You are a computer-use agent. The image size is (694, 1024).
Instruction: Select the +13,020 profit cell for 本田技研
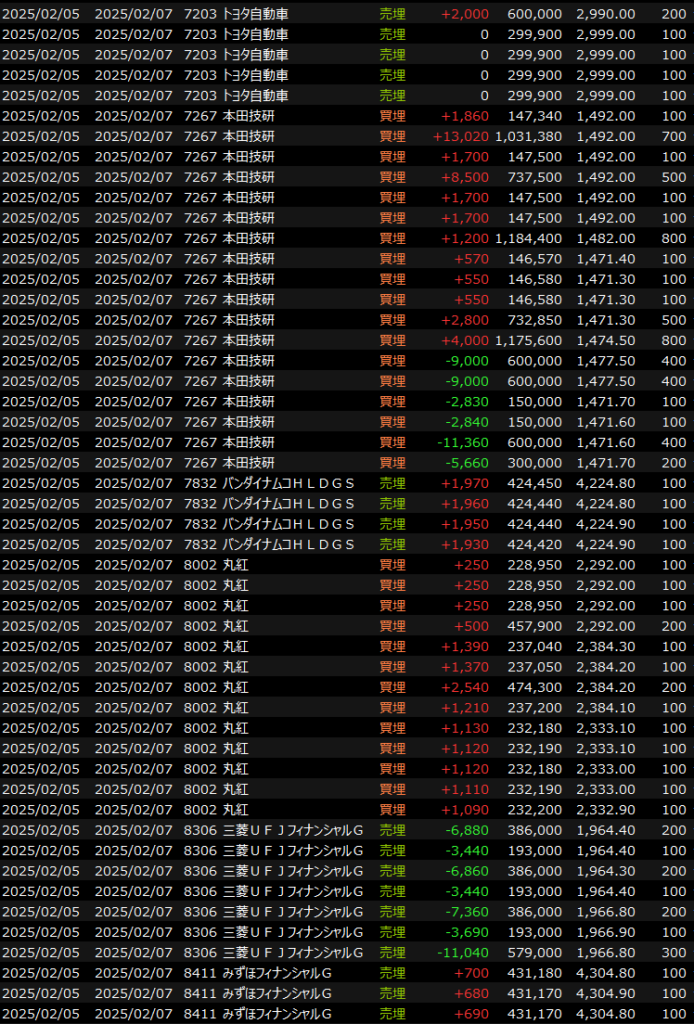(x=461, y=136)
